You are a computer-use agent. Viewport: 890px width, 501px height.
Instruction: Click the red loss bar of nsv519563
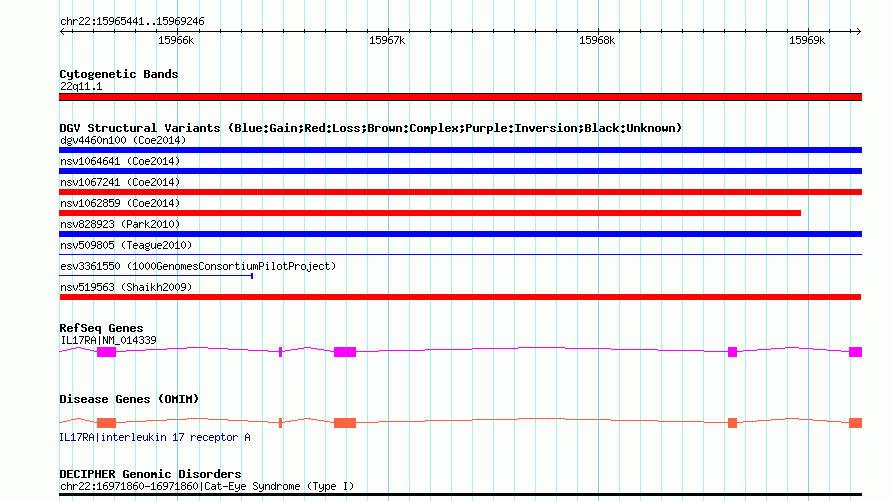click(460, 297)
